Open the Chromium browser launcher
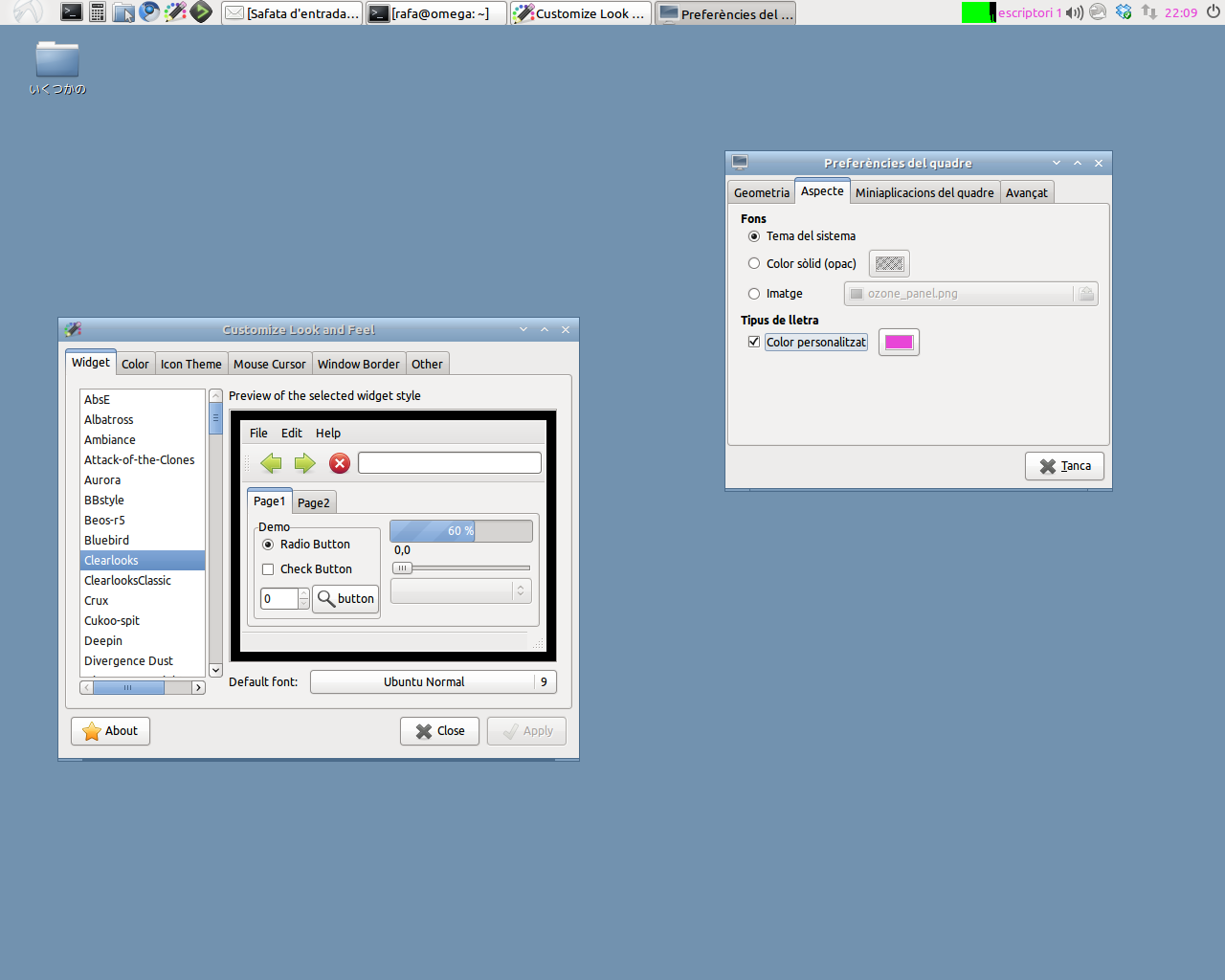Viewport: 1225px width, 980px height. [x=149, y=12]
